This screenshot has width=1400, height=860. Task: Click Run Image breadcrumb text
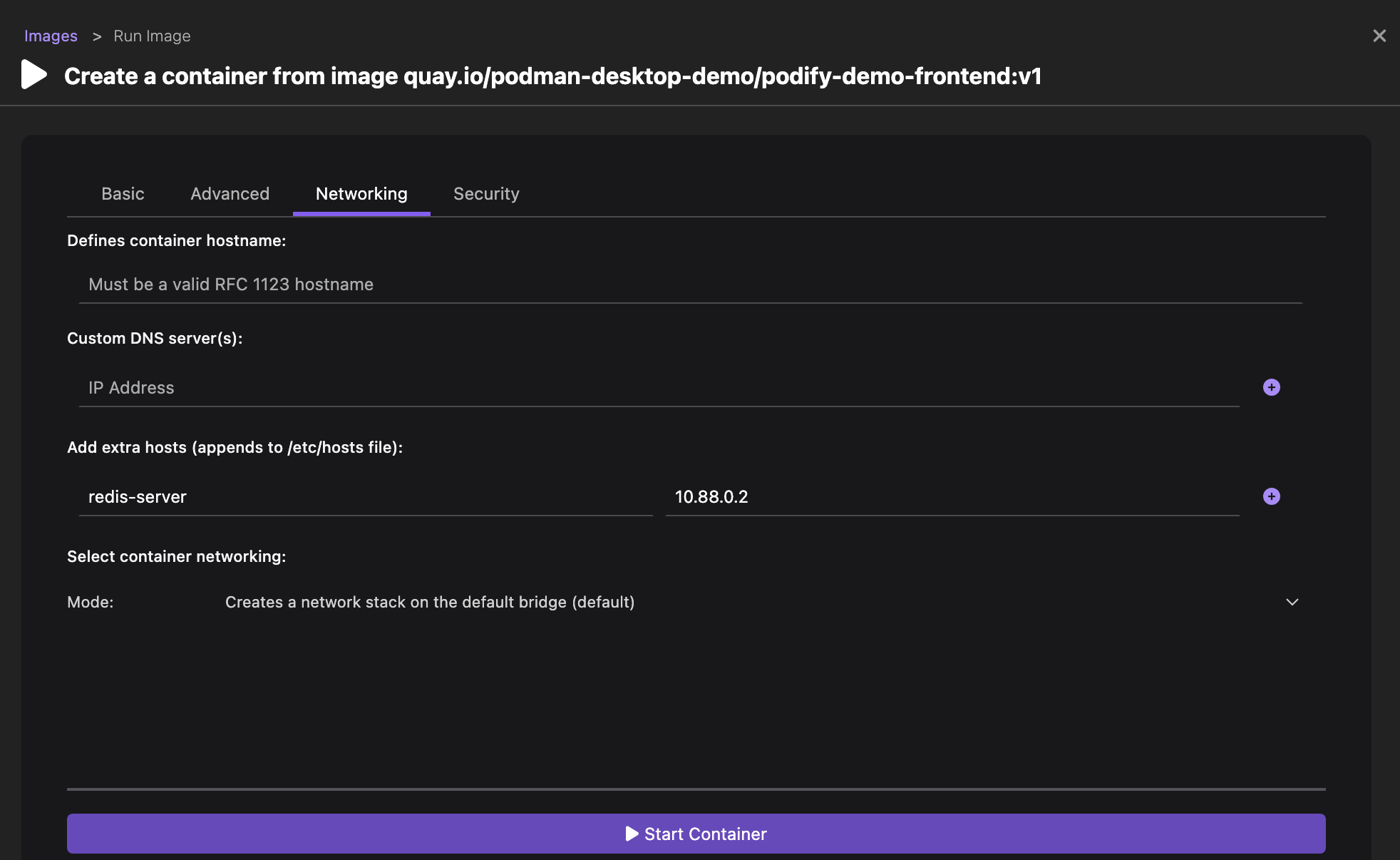(x=152, y=36)
